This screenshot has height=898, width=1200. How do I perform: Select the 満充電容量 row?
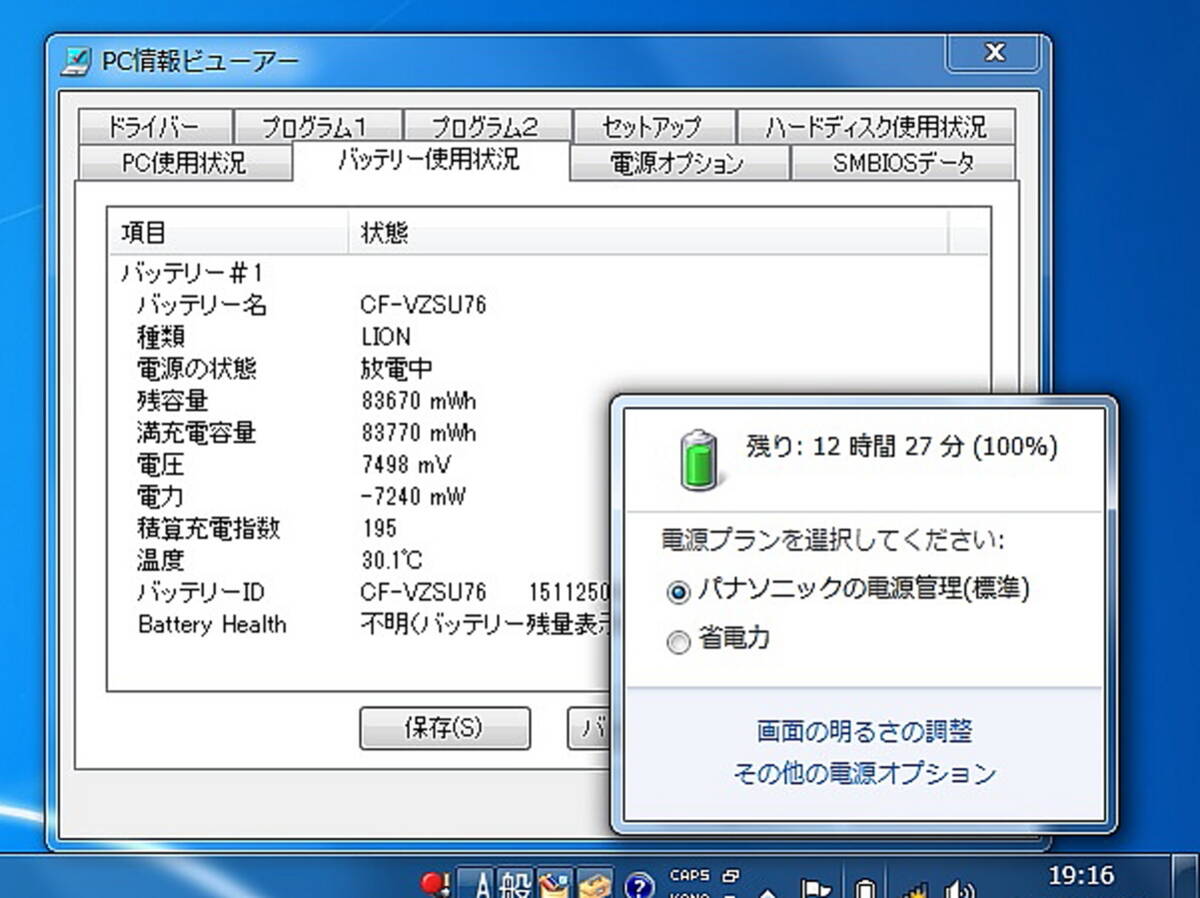197,433
